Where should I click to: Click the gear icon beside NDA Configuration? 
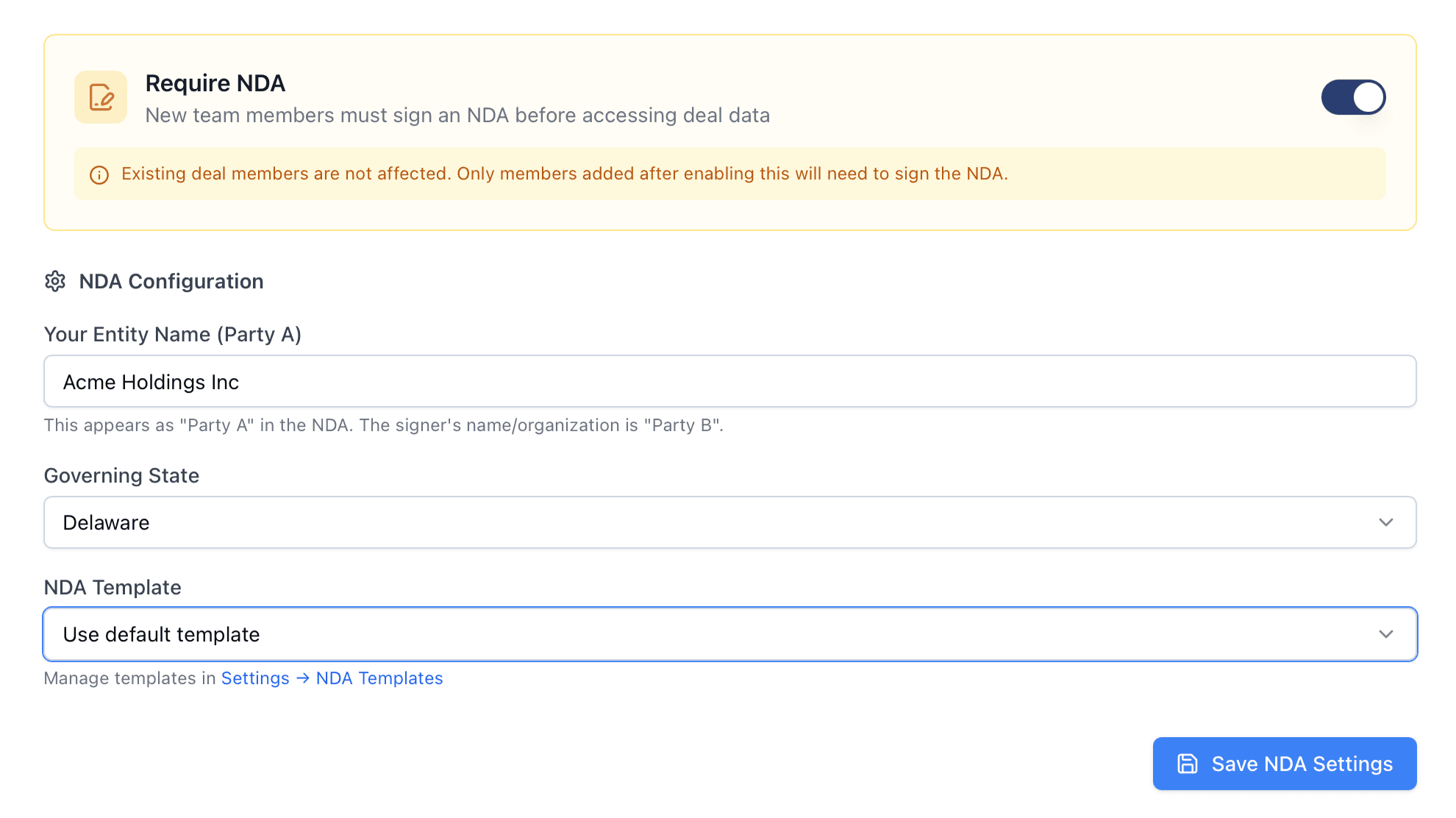[55, 281]
